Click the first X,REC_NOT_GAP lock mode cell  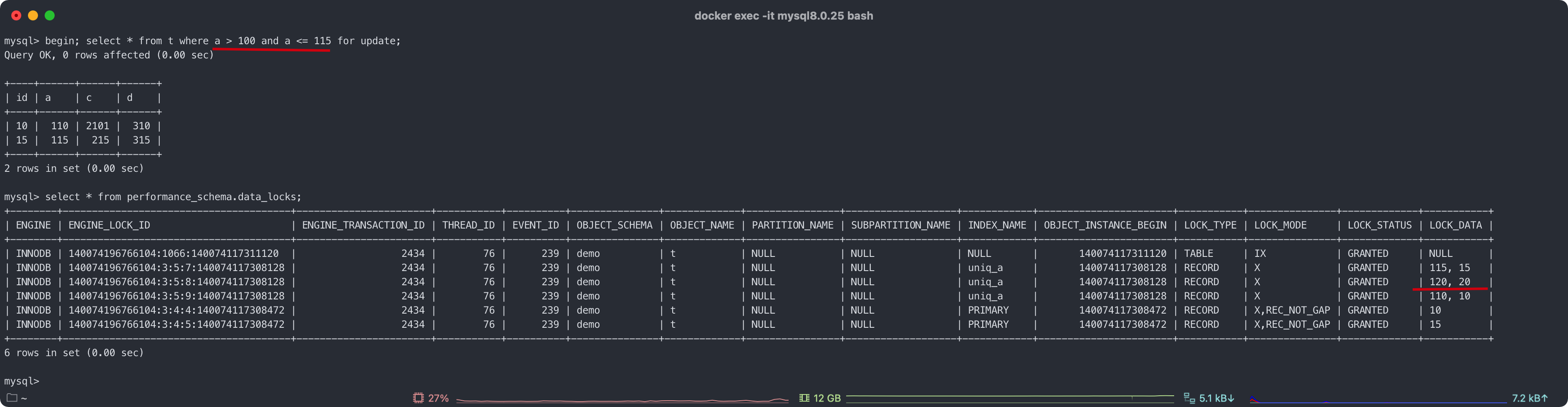coord(1292,310)
